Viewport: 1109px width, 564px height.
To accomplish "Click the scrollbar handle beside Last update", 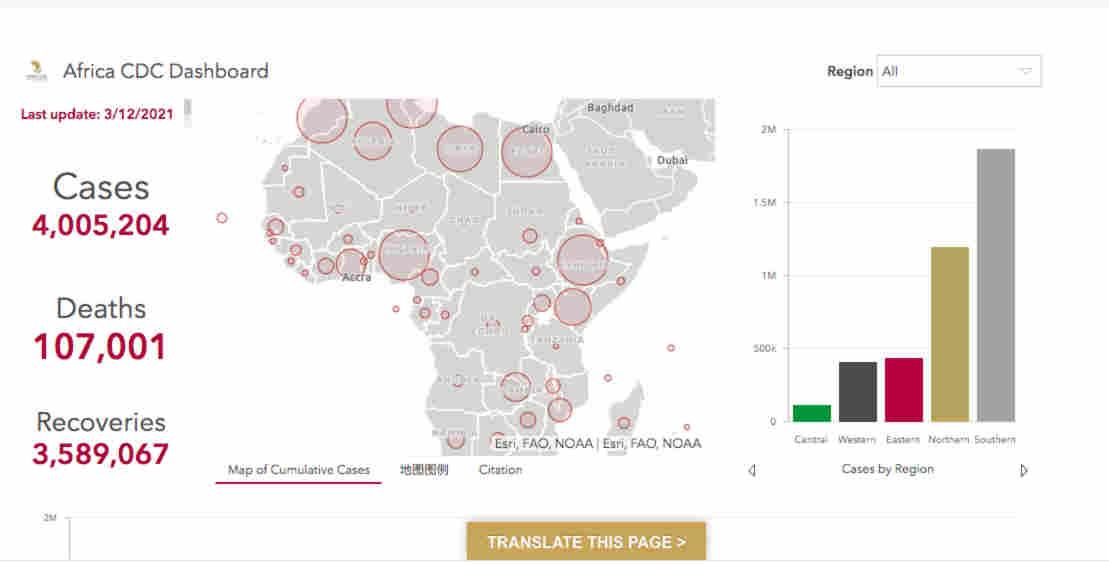I will (187, 110).
